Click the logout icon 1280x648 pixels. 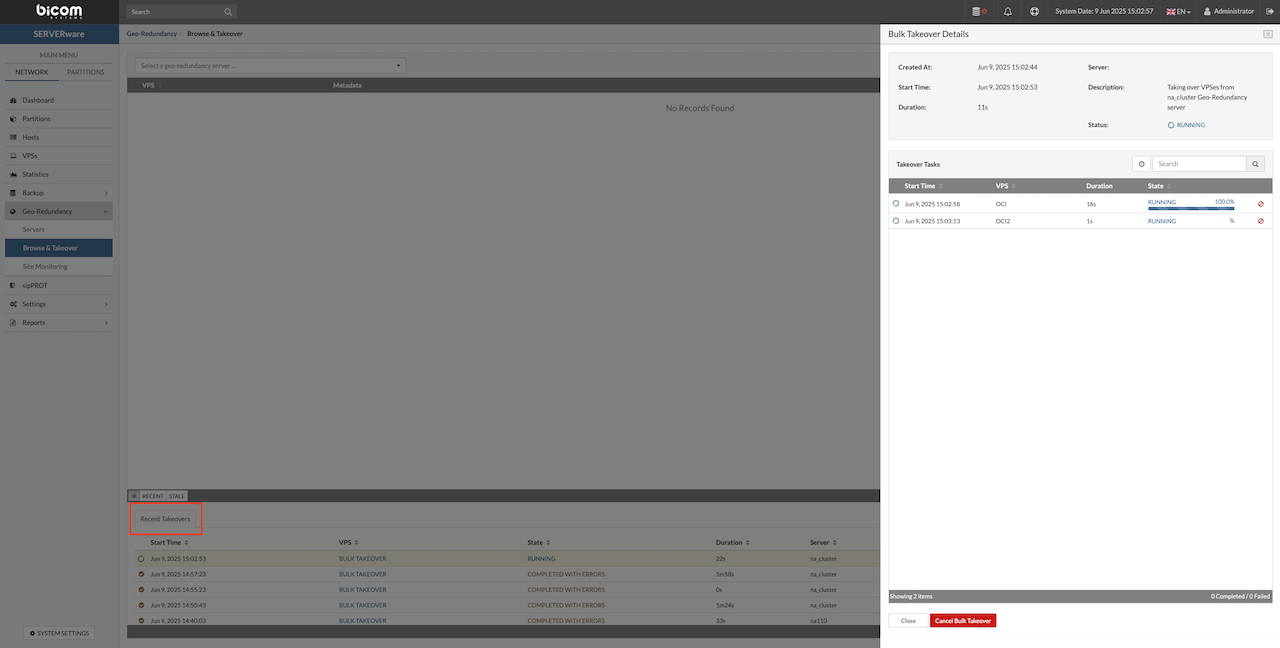(1269, 12)
